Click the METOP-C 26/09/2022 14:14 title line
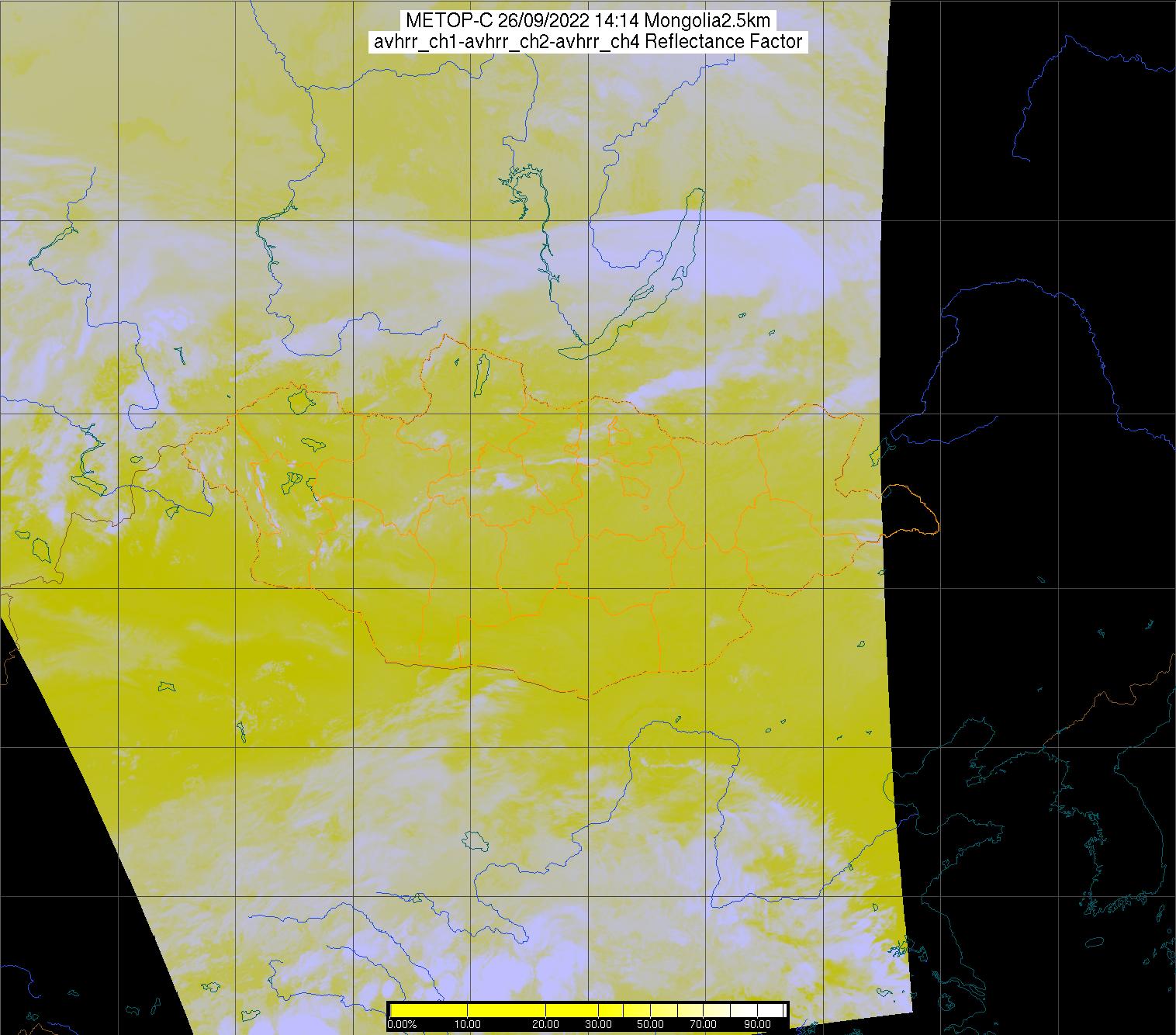Image resolution: width=1176 pixels, height=1035 pixels. coord(587,21)
